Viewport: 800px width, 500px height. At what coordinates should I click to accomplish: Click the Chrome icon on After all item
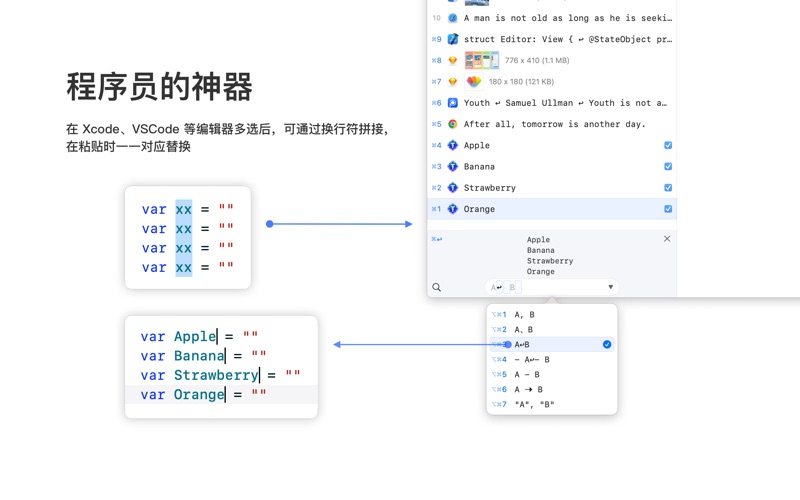pyautogui.click(x=453, y=124)
